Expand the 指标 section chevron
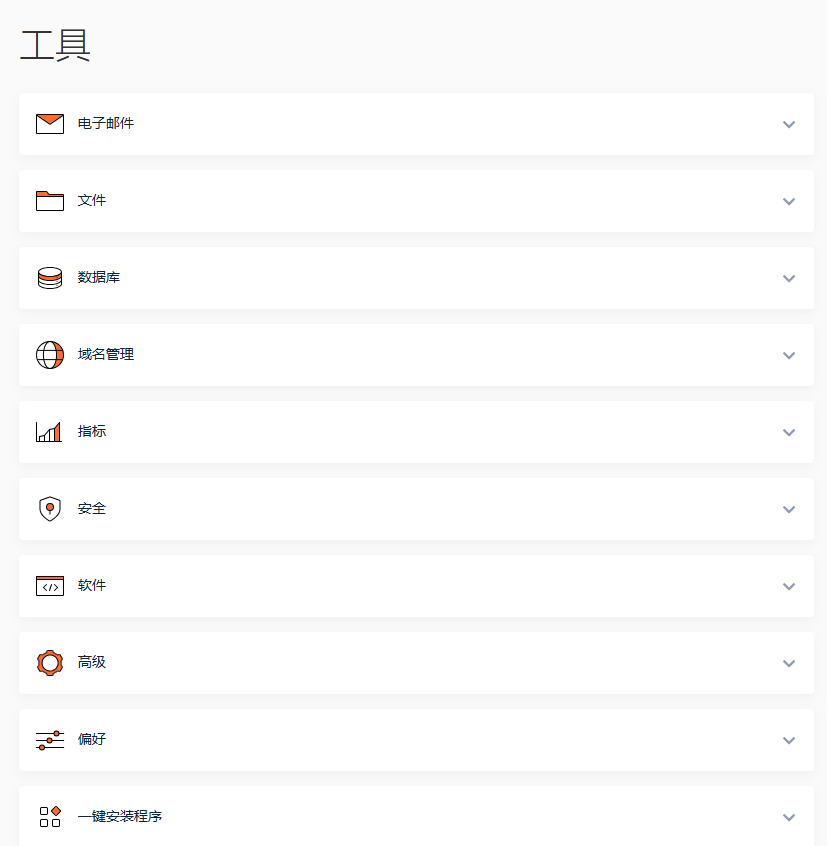This screenshot has width=827, height=846. click(789, 433)
